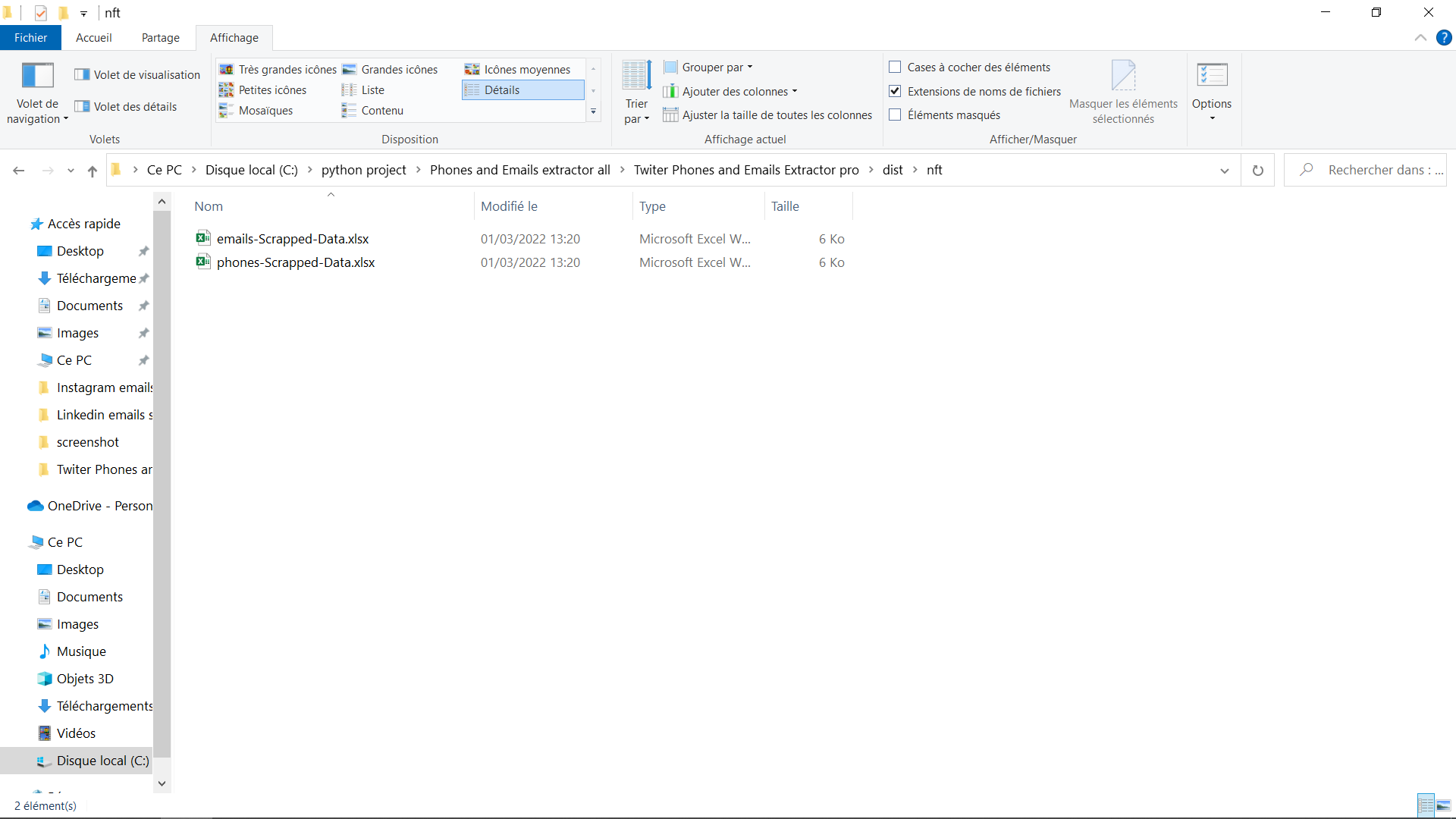Viewport: 1456px width, 819px height.
Task: Click the back navigation arrow
Action: pos(19,171)
